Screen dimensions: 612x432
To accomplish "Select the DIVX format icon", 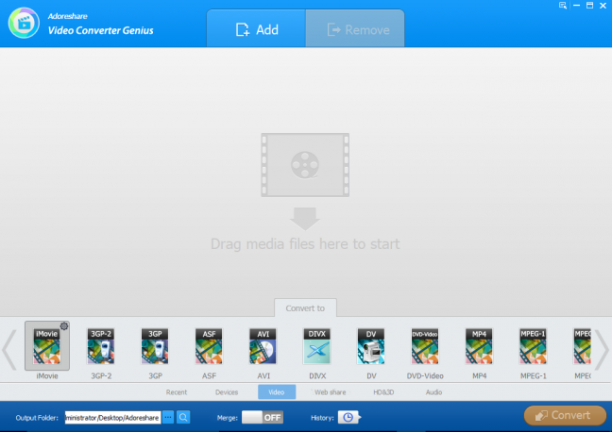I will (x=317, y=346).
